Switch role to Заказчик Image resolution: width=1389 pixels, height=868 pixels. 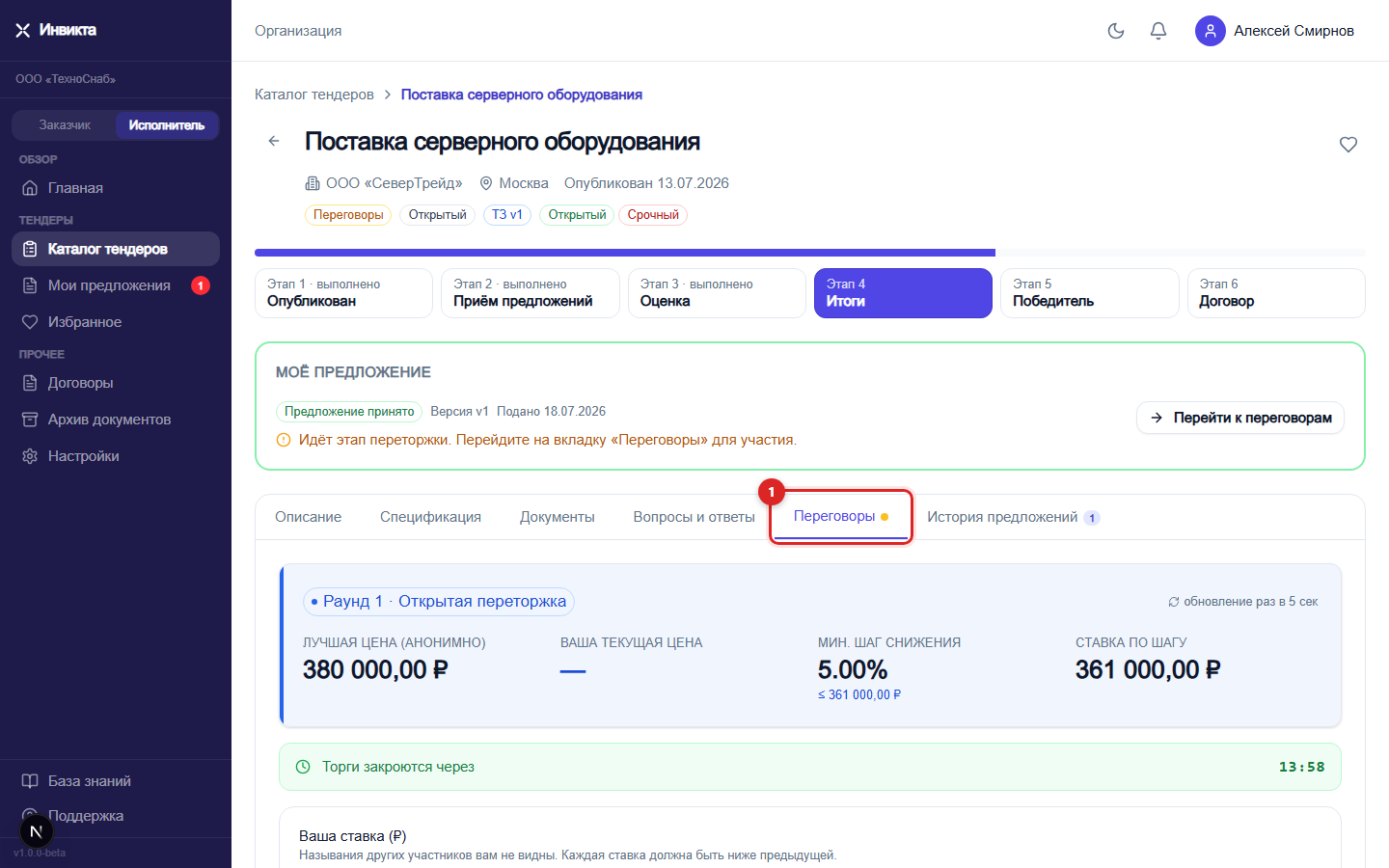point(65,125)
